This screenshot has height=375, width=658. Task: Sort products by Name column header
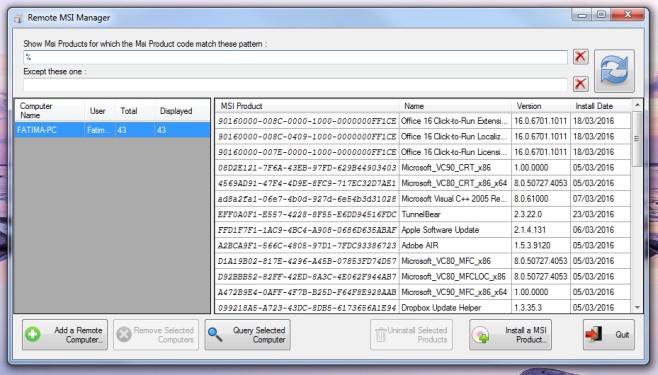click(x=455, y=106)
